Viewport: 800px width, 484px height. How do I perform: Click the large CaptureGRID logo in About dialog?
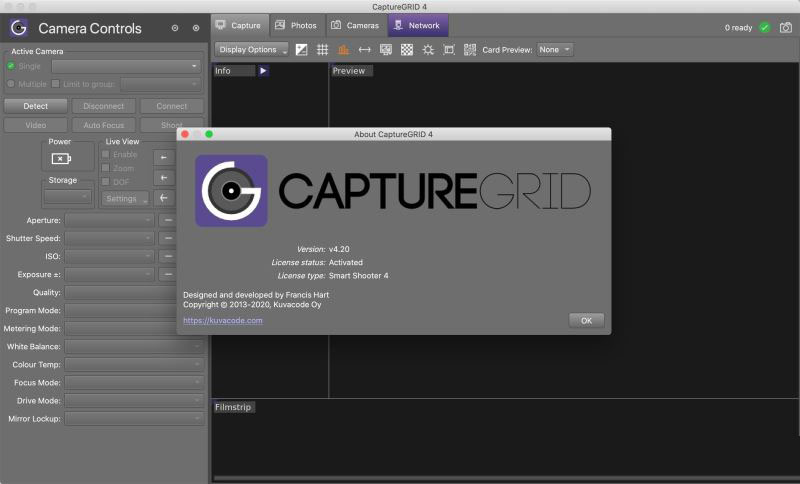click(x=232, y=190)
